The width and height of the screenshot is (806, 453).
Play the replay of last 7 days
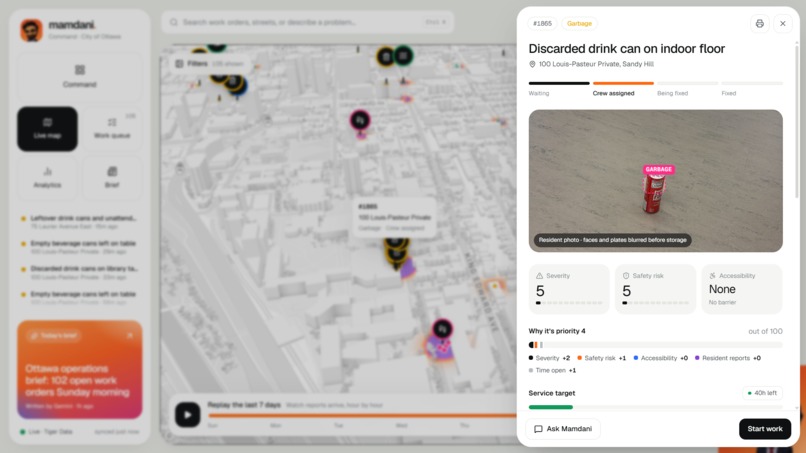pos(188,414)
